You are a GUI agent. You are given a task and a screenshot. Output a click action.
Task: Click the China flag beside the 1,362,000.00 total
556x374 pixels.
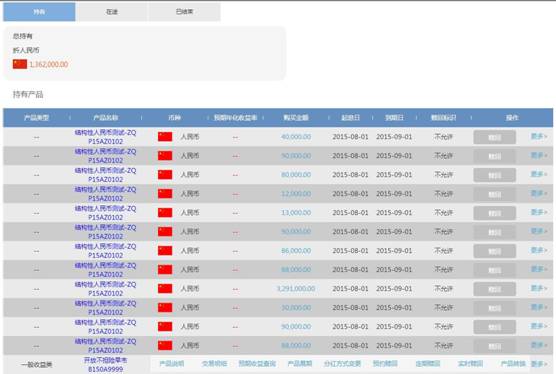click(x=20, y=64)
